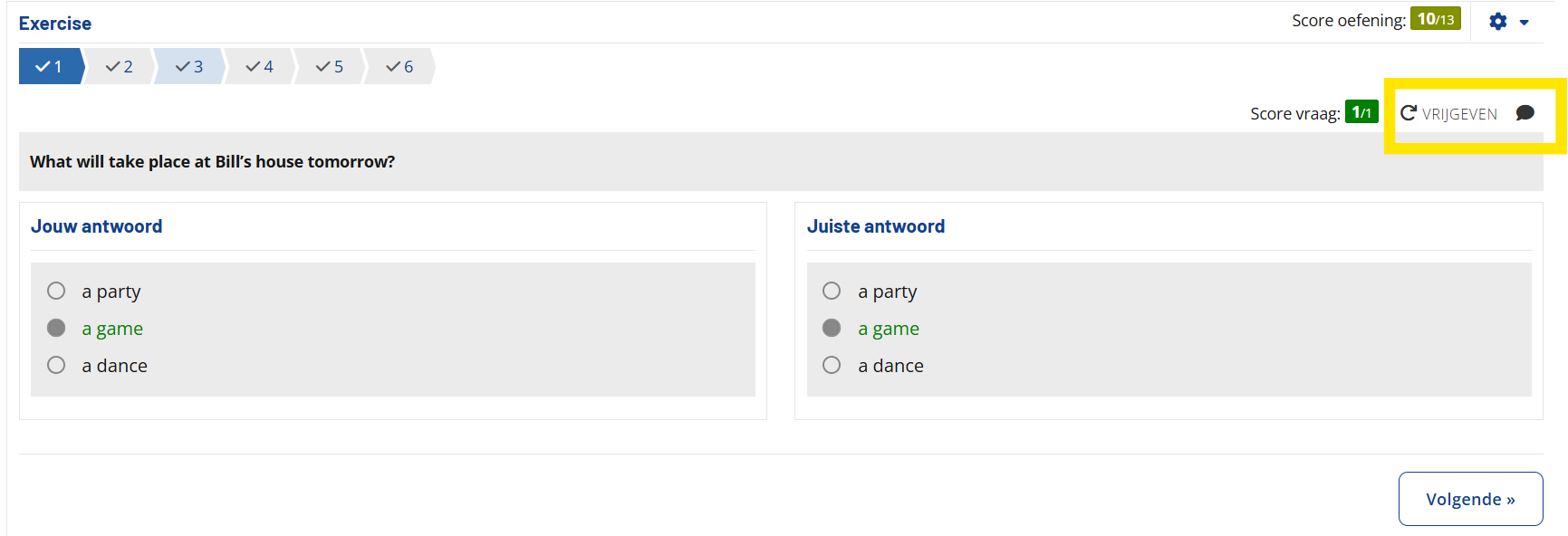1568x536 pixels.
Task: Switch to question step 5
Action: click(x=330, y=67)
